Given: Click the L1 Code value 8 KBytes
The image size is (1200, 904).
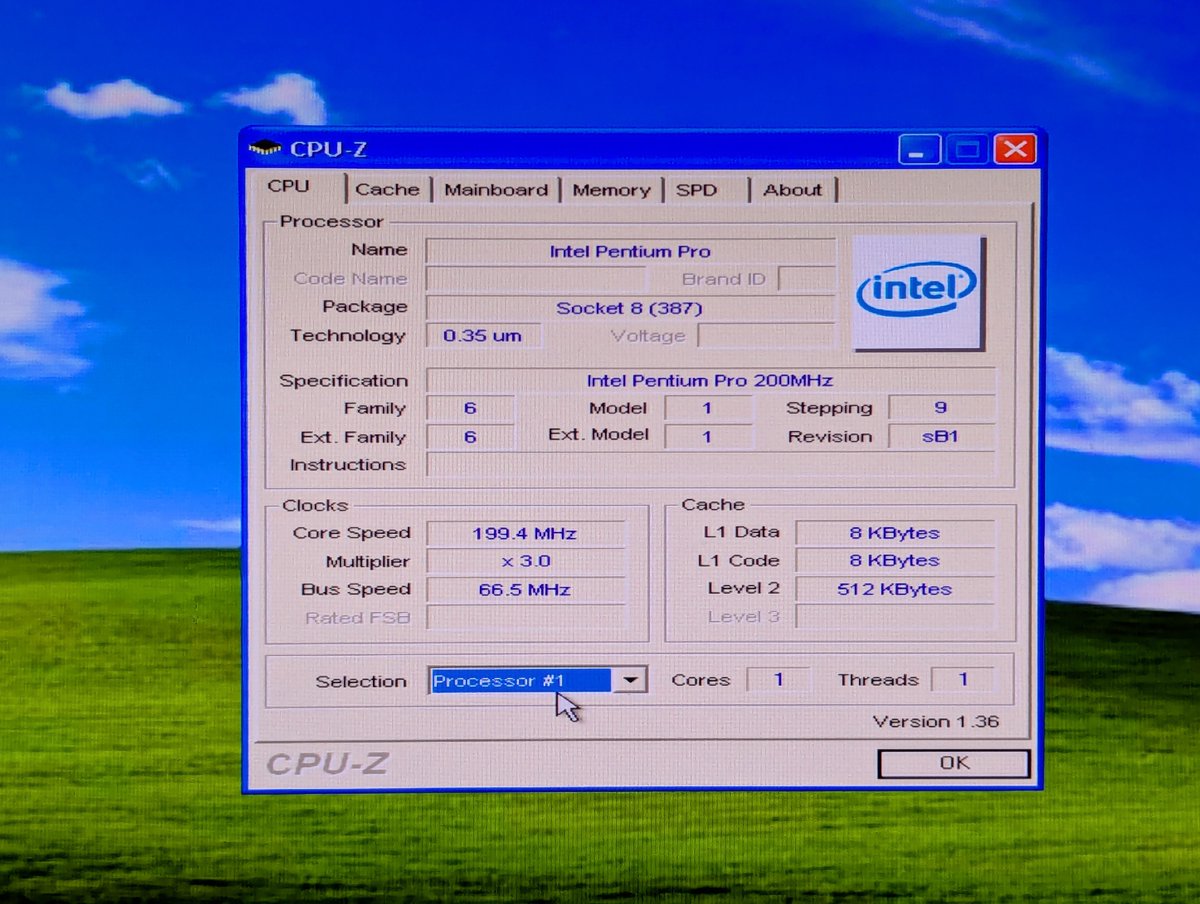Looking at the screenshot, I should tap(895, 561).
